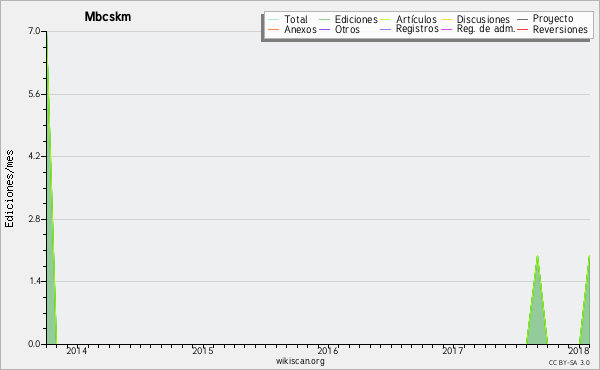Select the Discusiones legend label
Image resolution: width=600 pixels, height=370 pixels.
click(x=483, y=19)
